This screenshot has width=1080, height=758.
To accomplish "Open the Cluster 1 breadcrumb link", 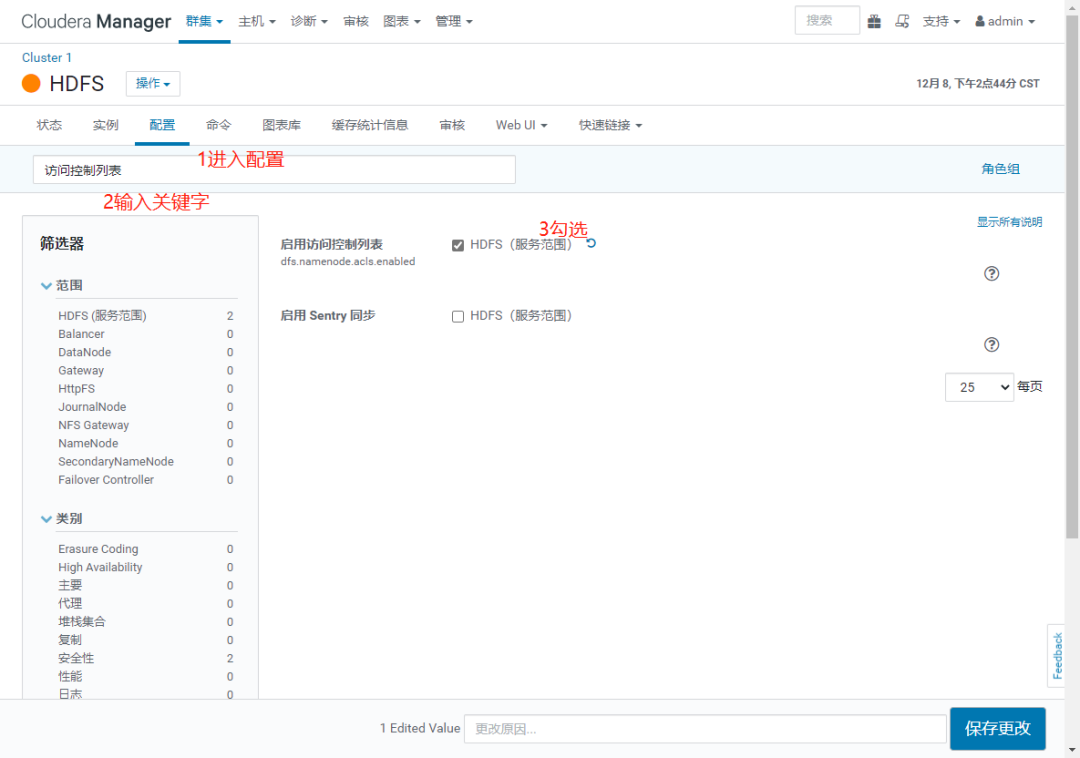I will [x=47, y=58].
